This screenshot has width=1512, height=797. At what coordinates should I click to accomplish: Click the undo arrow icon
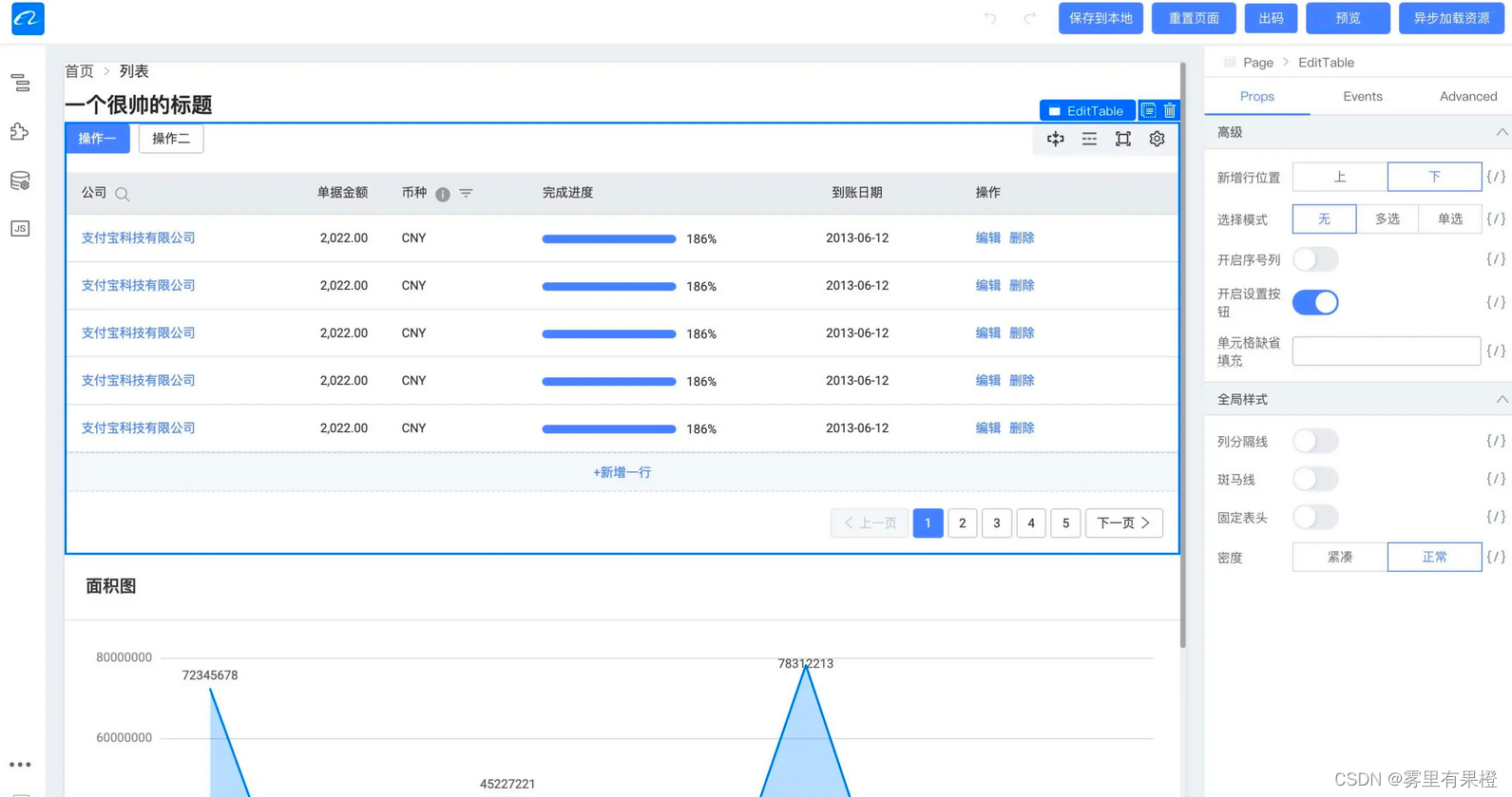tap(990, 18)
